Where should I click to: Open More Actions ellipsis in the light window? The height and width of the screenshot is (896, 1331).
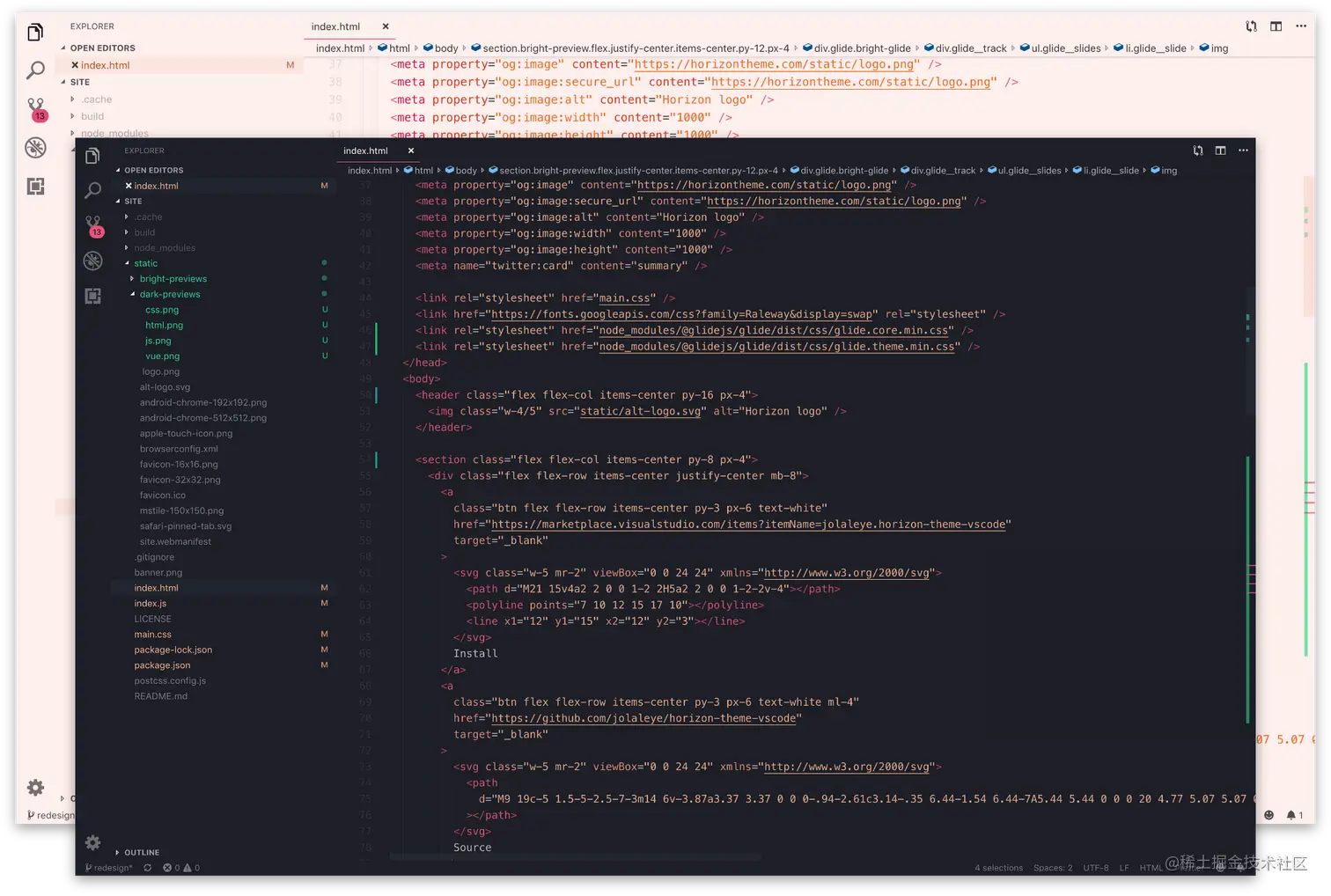point(1301,26)
